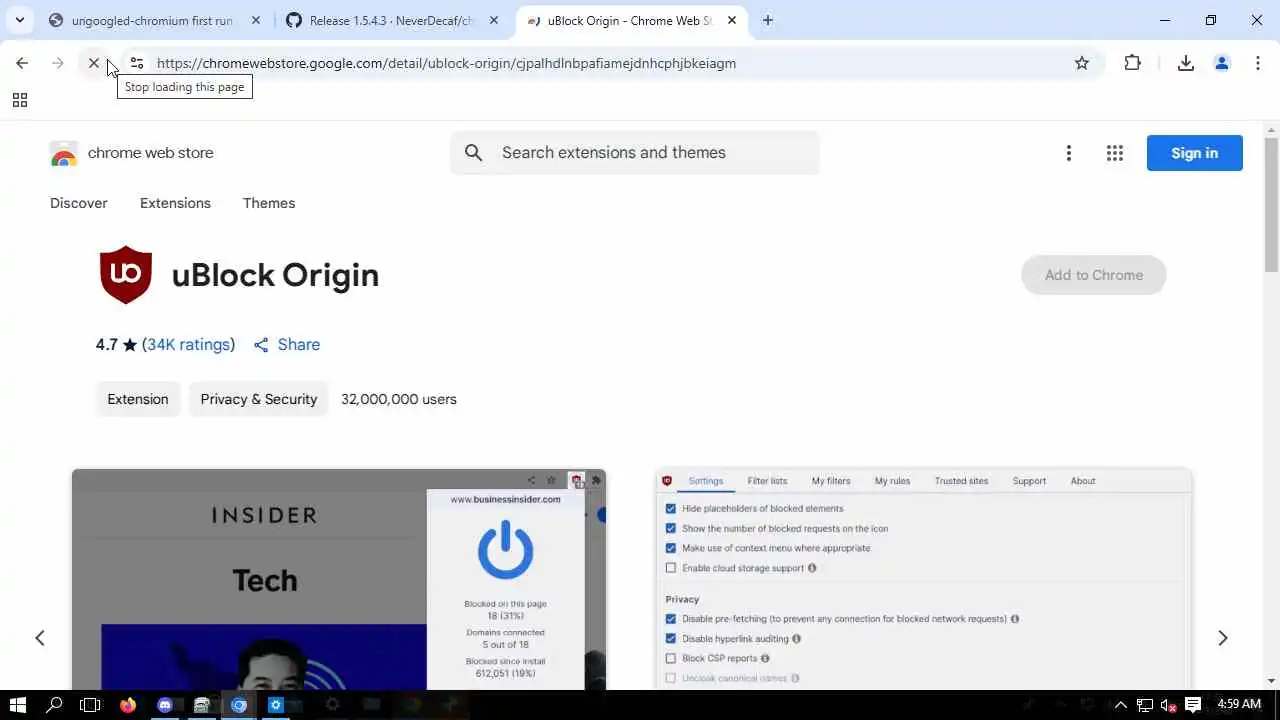This screenshot has height=720, width=1280.
Task: Open the notifications action center
Action: coord(1192,705)
